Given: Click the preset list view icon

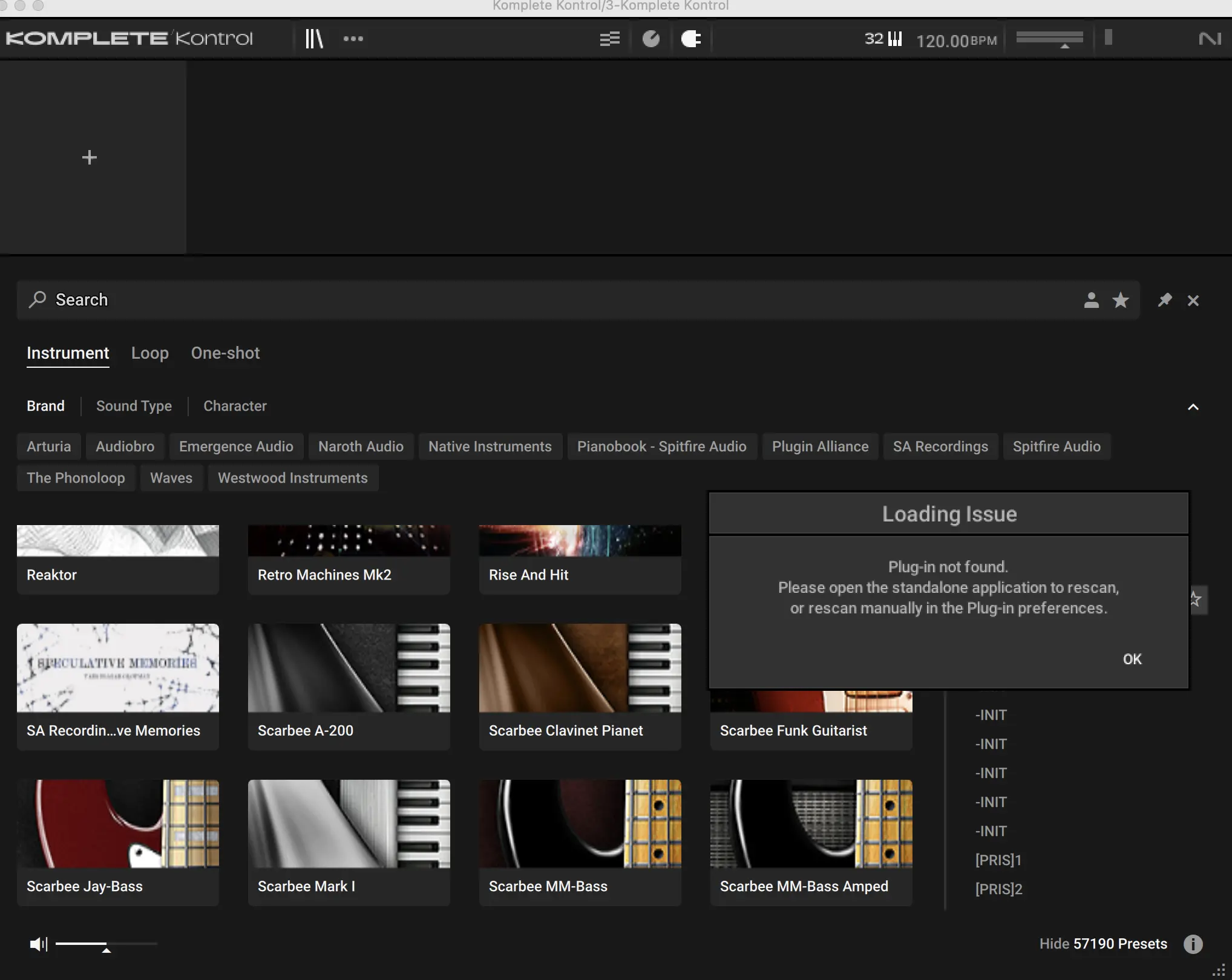Looking at the screenshot, I should click(x=609, y=39).
